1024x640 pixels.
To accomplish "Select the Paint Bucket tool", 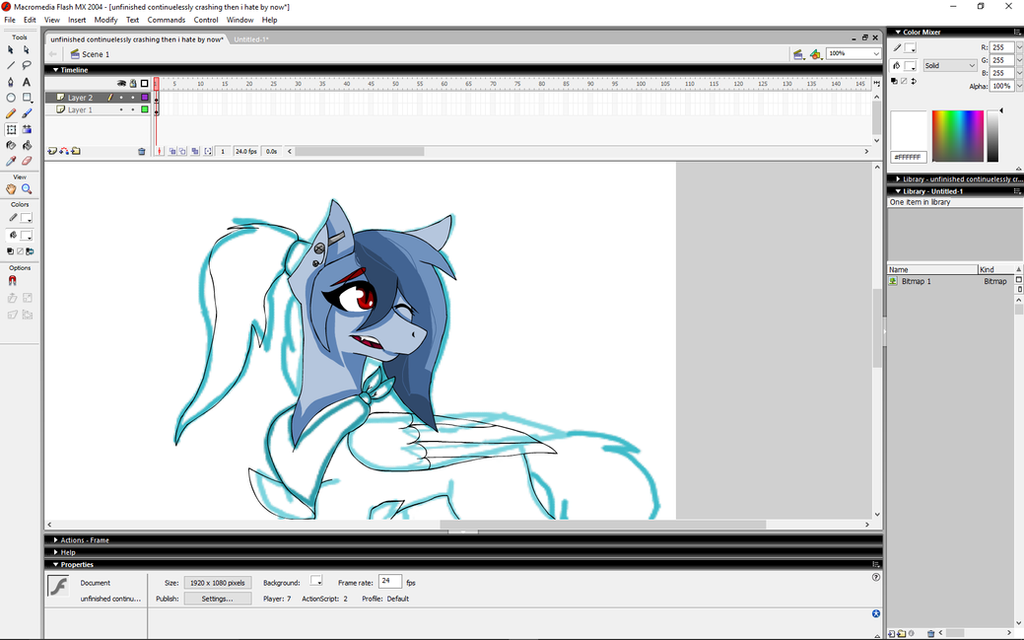I will click(26, 145).
